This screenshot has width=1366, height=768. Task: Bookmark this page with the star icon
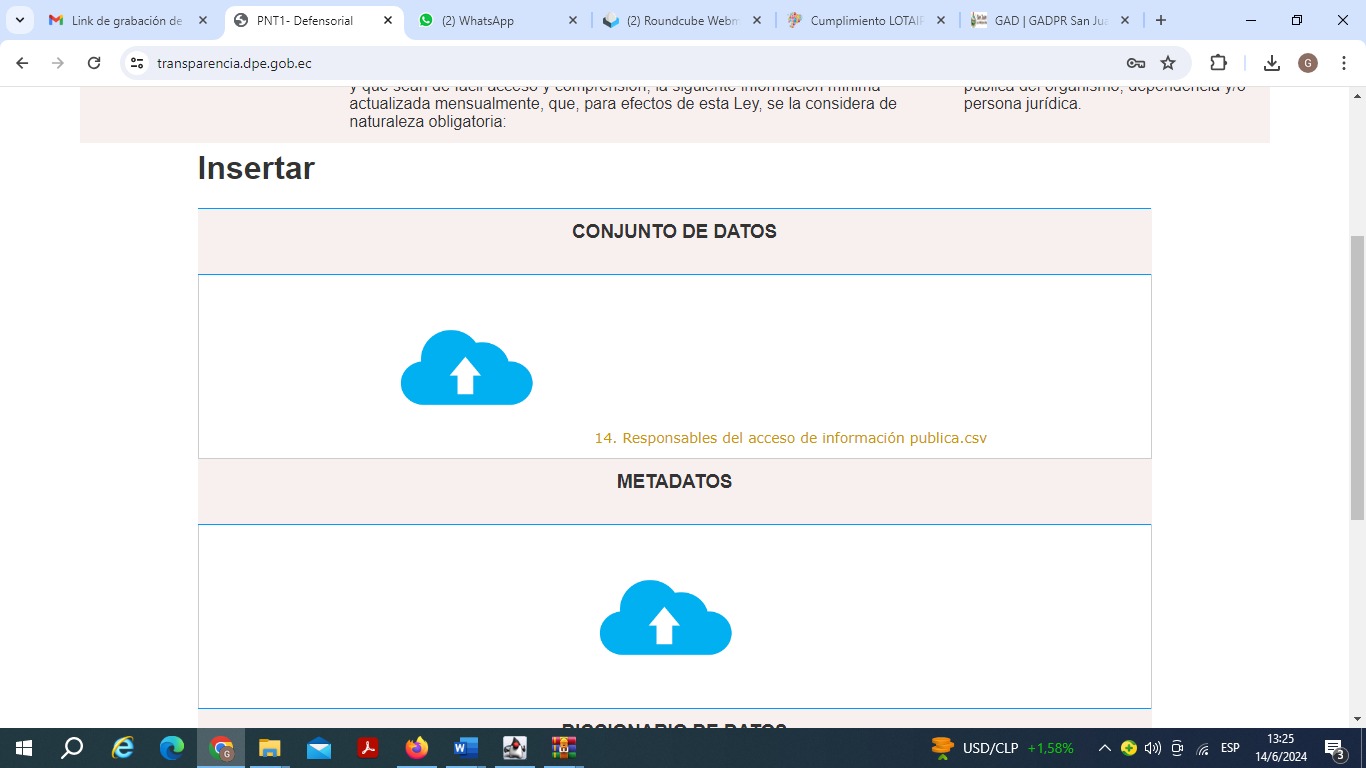click(1168, 63)
